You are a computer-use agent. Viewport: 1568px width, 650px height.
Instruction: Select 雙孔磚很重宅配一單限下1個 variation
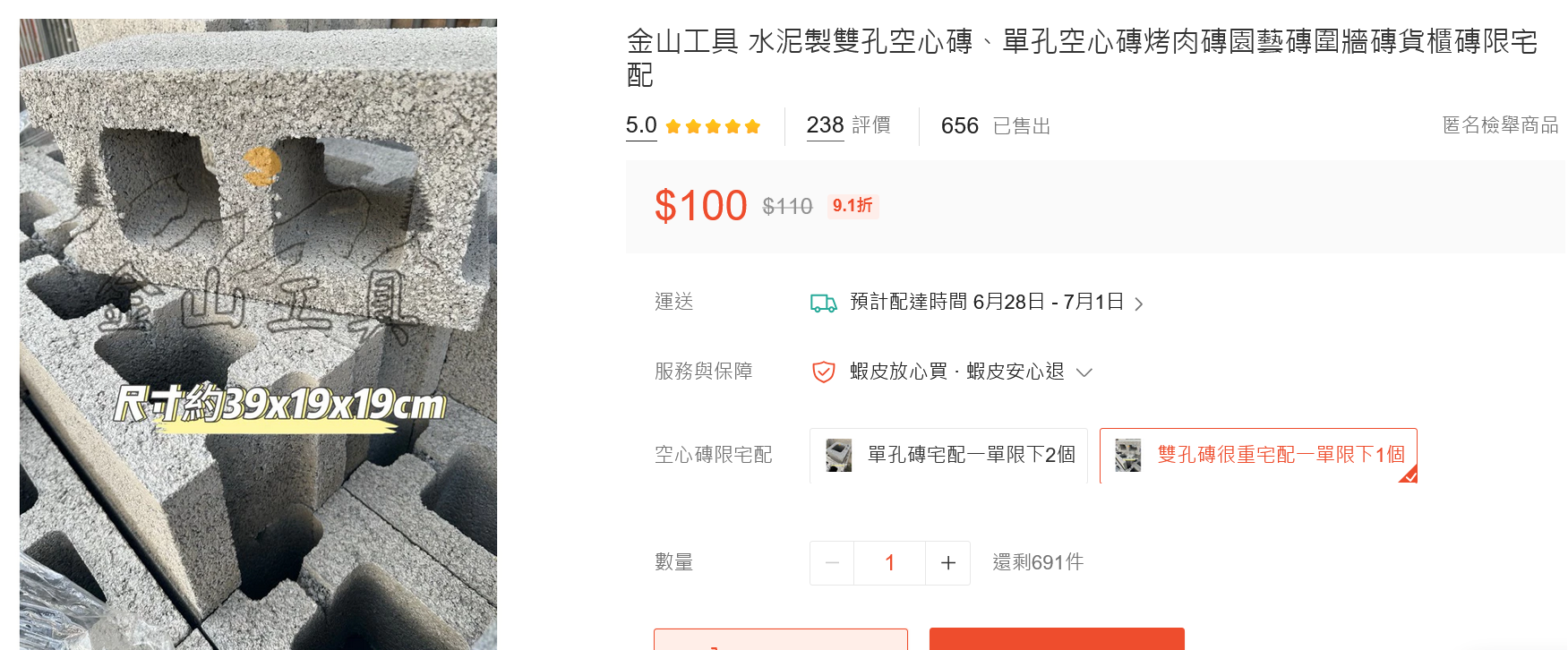(x=1258, y=456)
